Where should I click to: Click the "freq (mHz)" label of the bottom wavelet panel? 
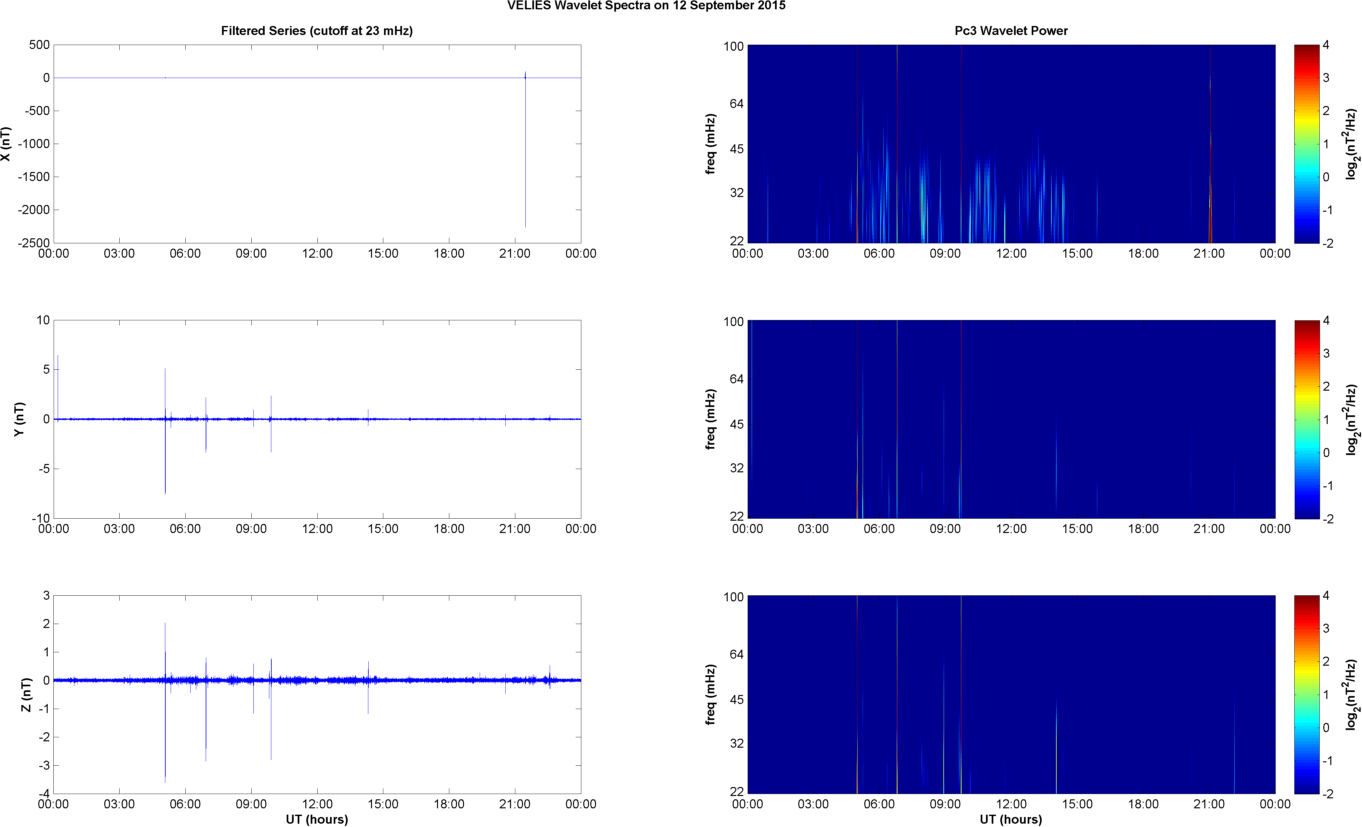tap(711, 694)
